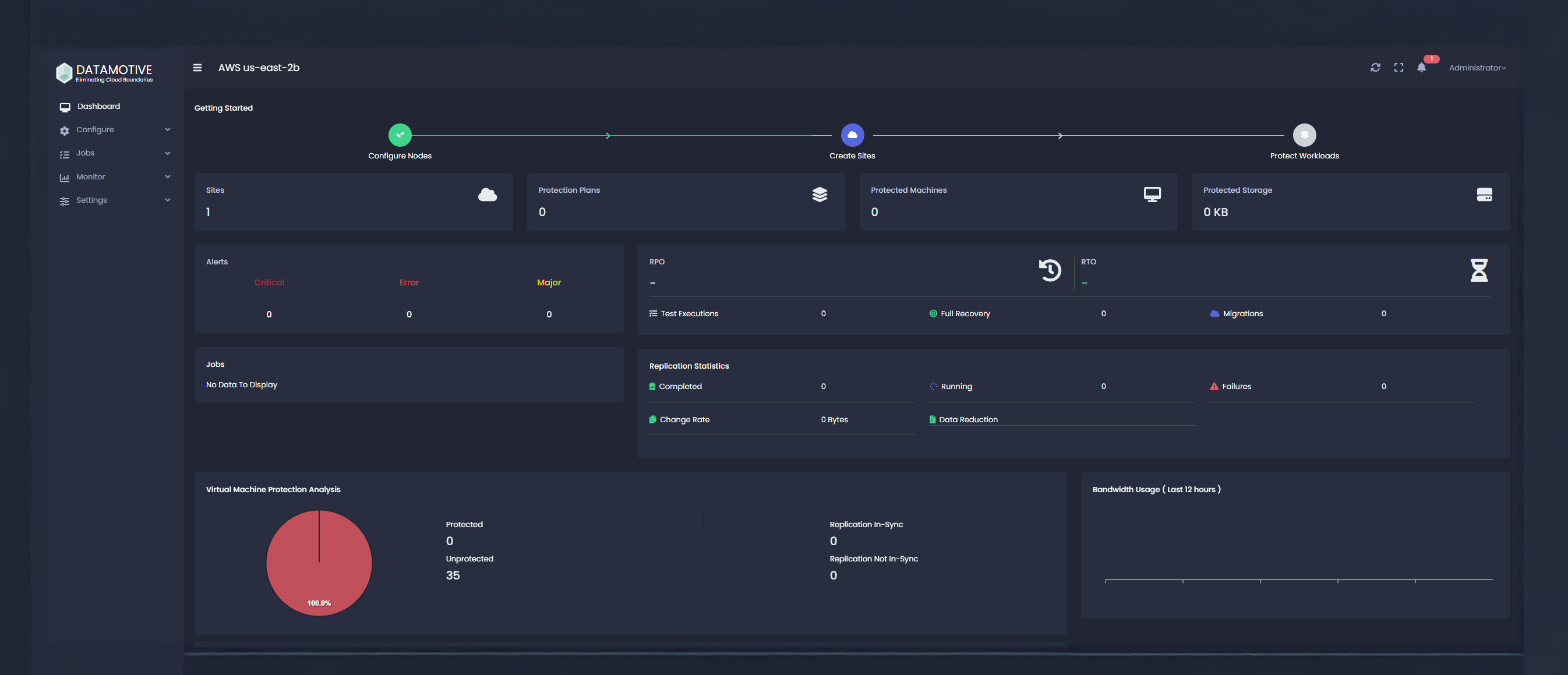
Task: Click the RPO history clock icon
Action: pos(1049,270)
